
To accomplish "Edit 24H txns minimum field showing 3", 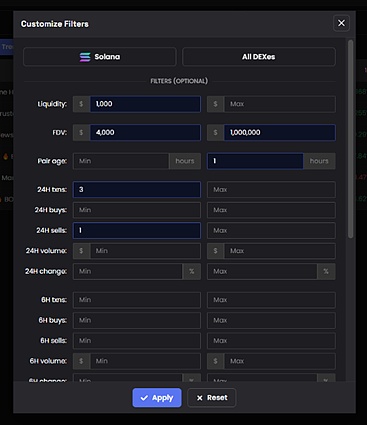I will click(137, 190).
